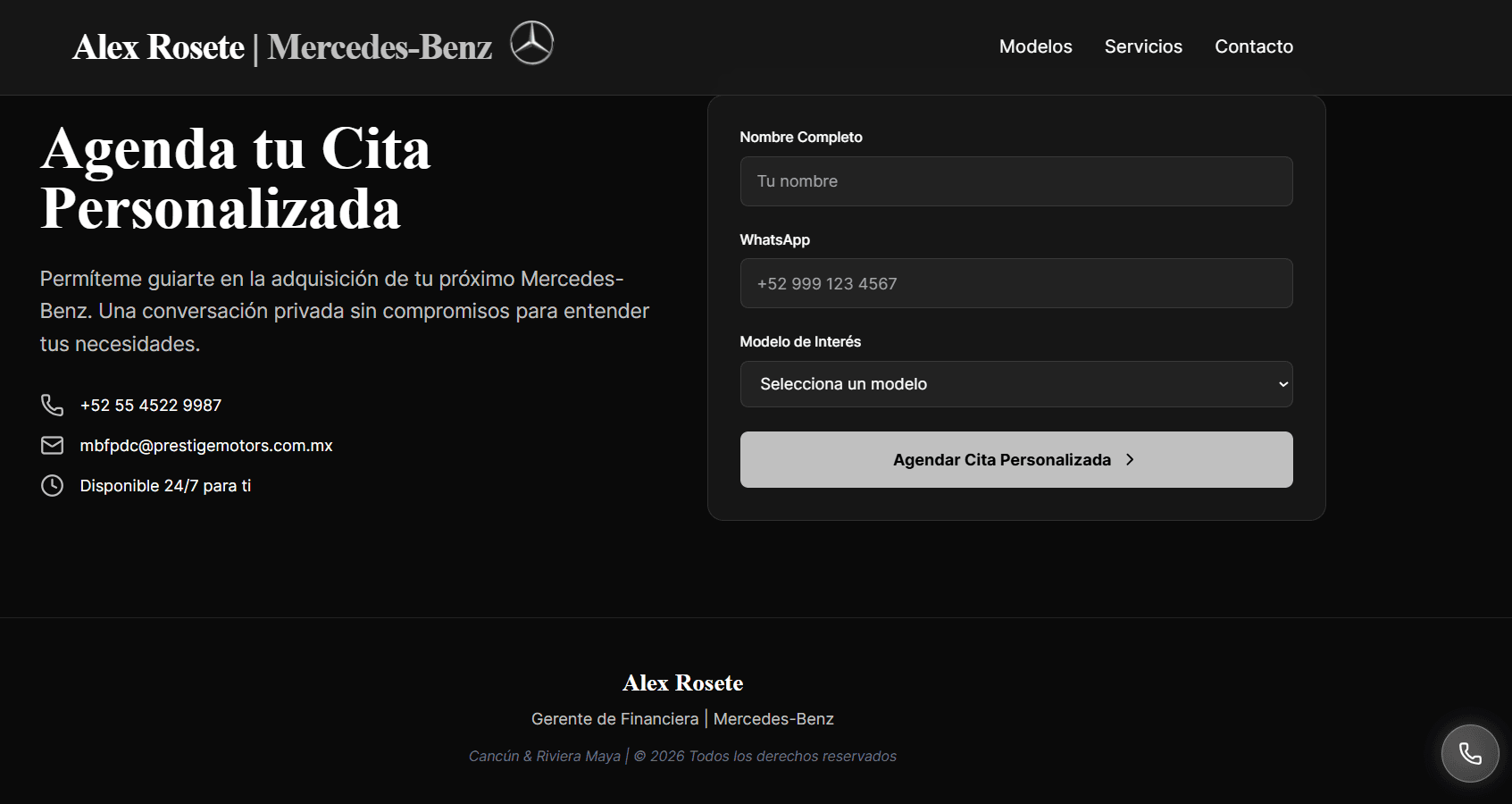The height and width of the screenshot is (804, 1512).
Task: Click the WhatsApp number input field
Action: click(1015, 283)
